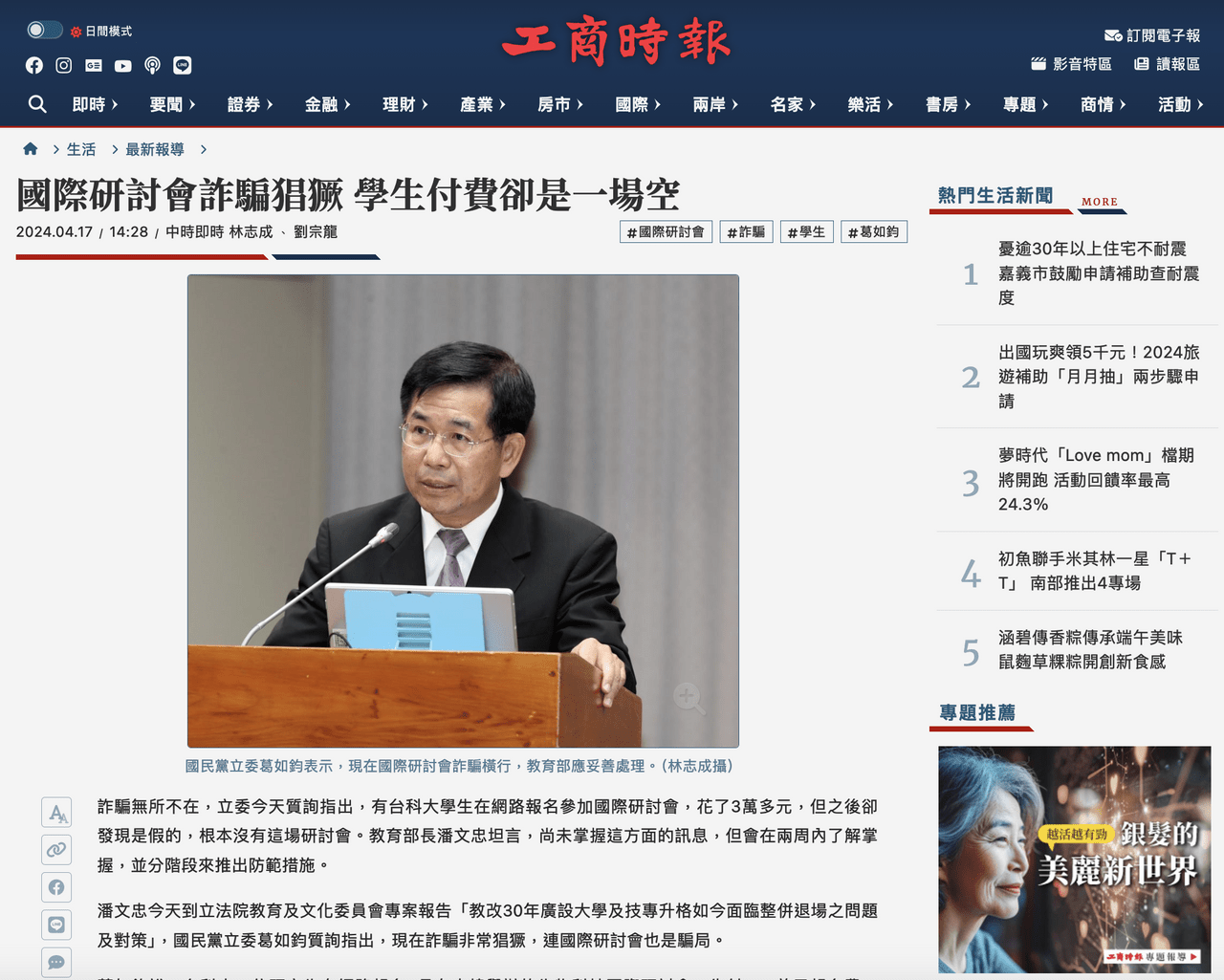
Task: Click the search magnifier icon
Action: coord(37,103)
